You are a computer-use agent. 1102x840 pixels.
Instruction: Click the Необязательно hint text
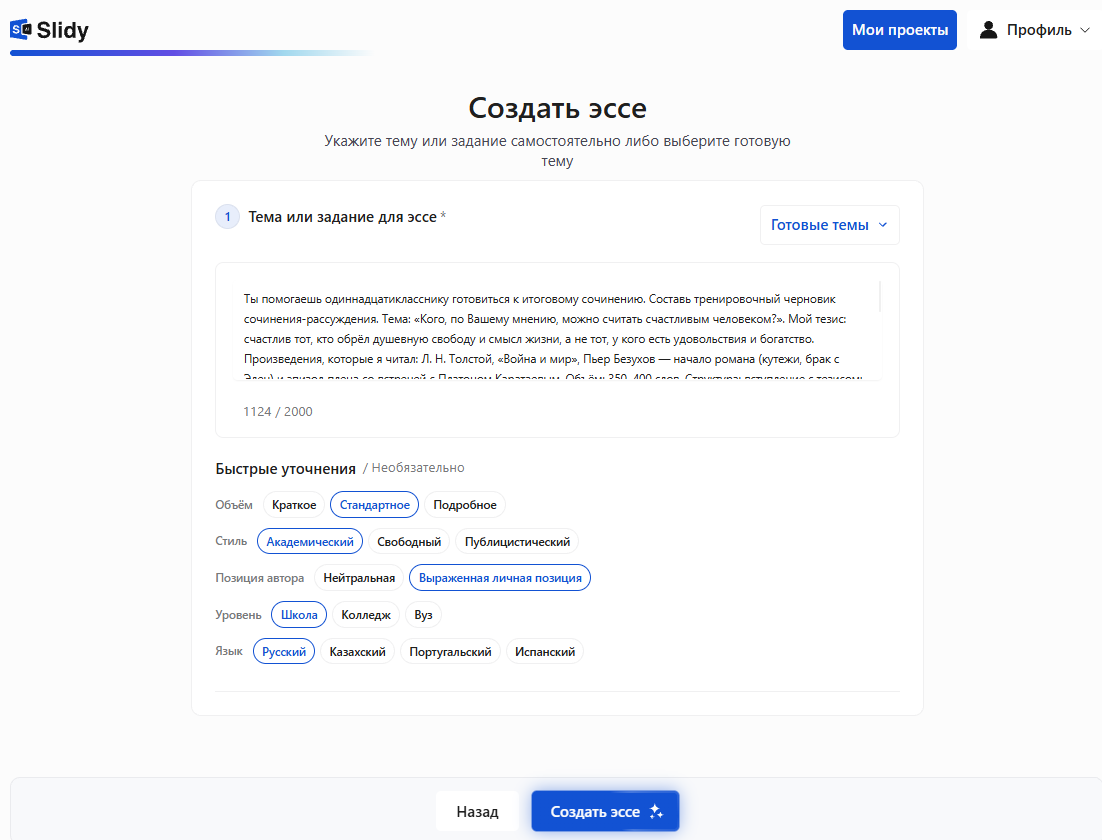coord(417,467)
